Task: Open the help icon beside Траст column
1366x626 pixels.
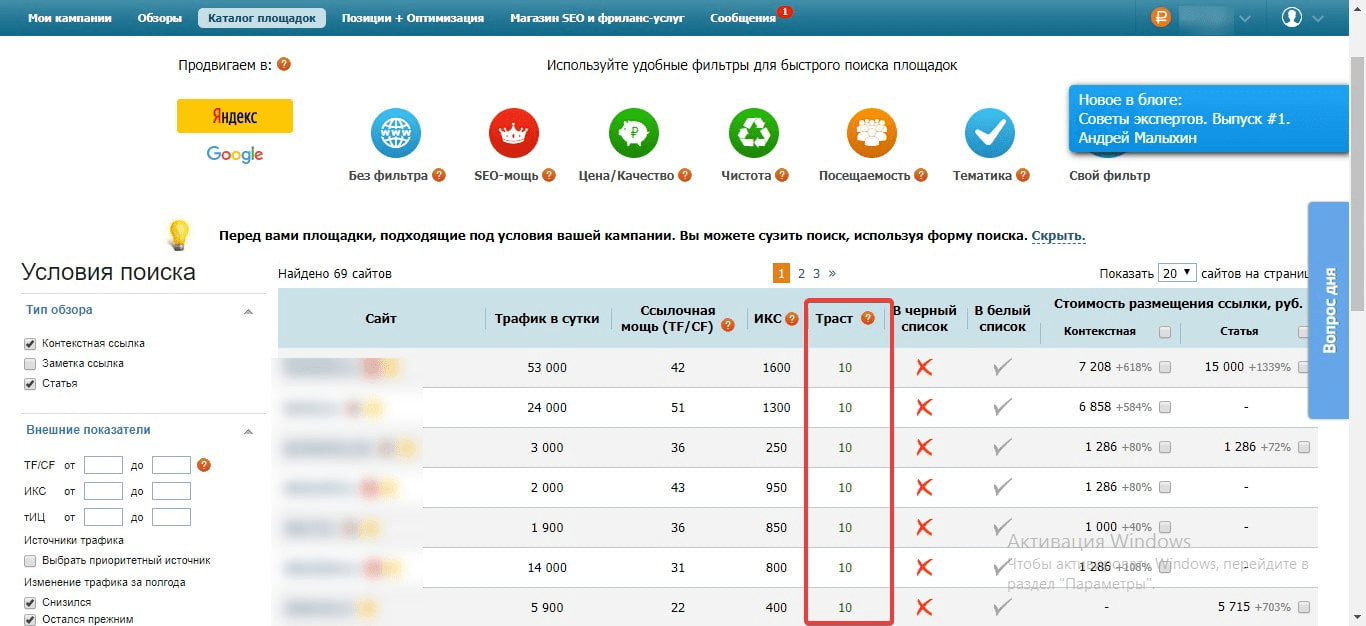Action: pos(867,319)
